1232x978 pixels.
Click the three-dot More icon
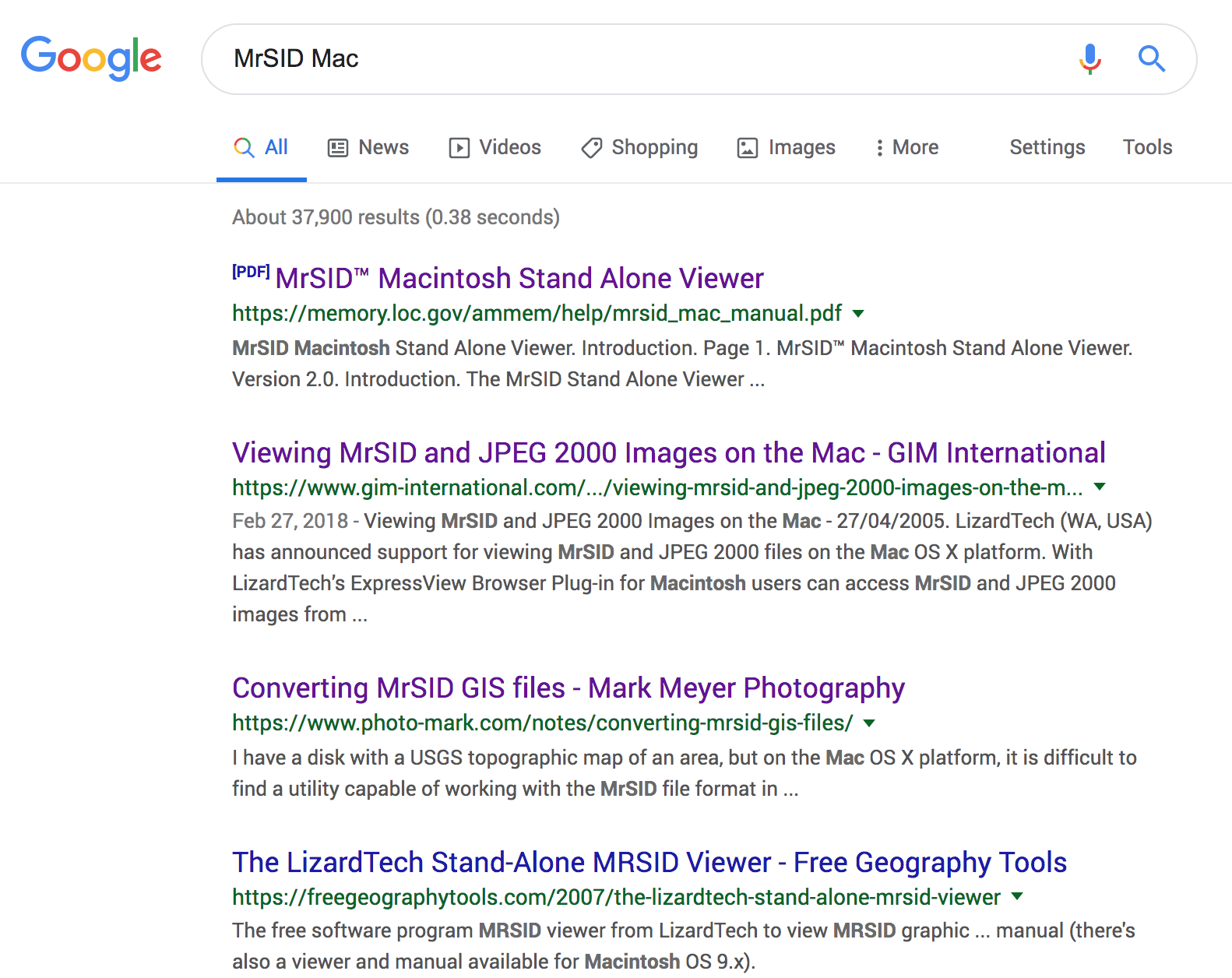coord(879,148)
